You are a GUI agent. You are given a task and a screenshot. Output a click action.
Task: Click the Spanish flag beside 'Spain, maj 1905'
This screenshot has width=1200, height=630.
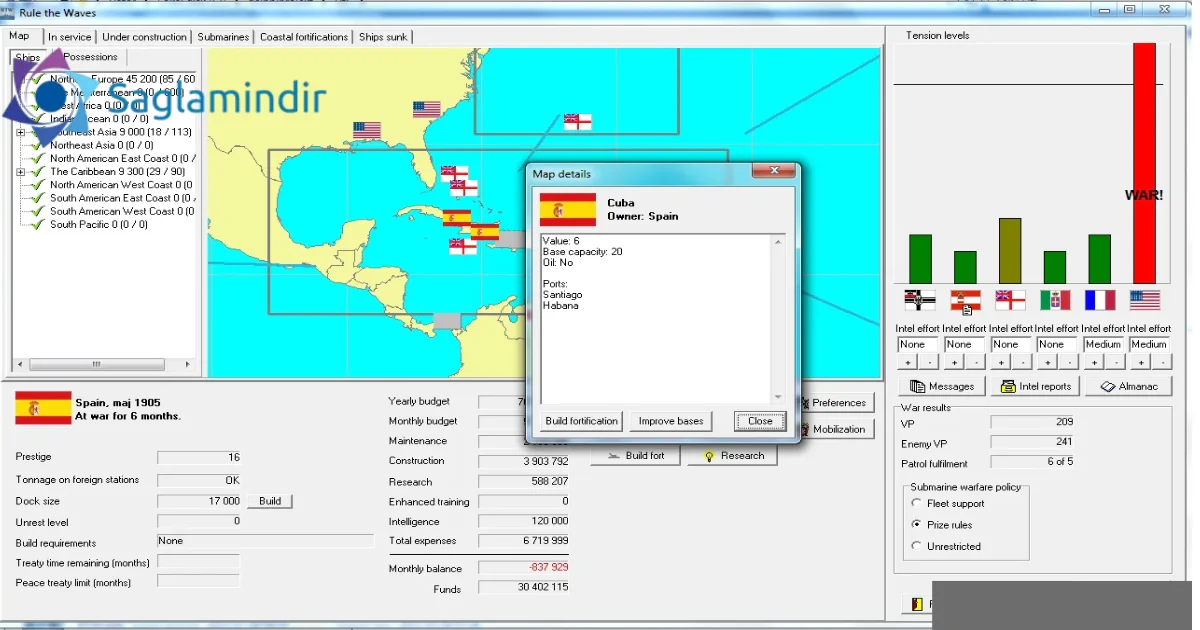pyautogui.click(x=43, y=408)
